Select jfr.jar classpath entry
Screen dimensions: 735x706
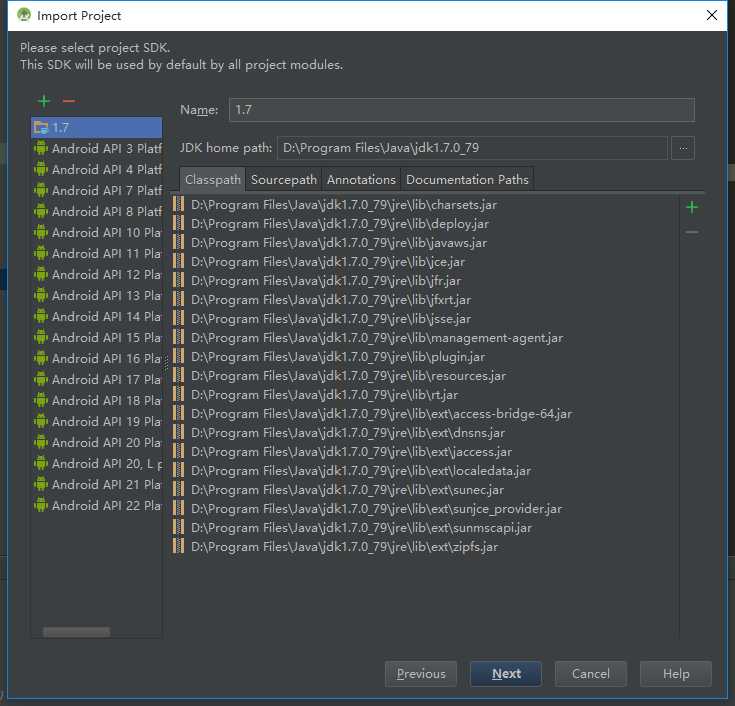coord(326,281)
